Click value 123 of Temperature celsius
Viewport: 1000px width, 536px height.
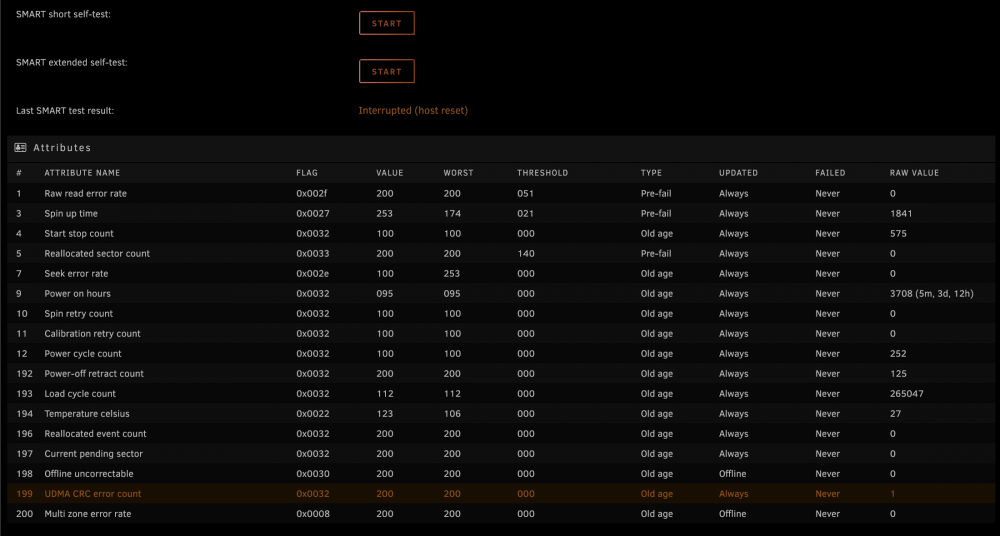pos(385,413)
